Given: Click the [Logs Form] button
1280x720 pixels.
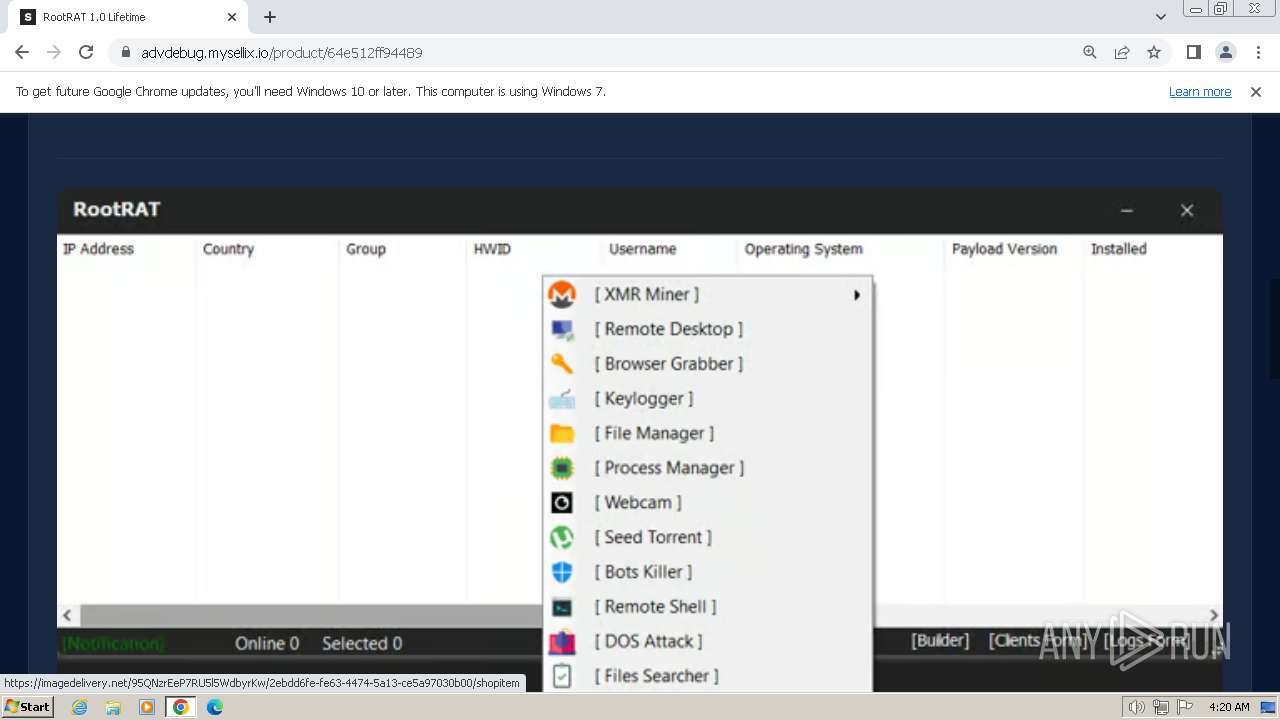Looking at the screenshot, I should pyautogui.click(x=1146, y=641).
